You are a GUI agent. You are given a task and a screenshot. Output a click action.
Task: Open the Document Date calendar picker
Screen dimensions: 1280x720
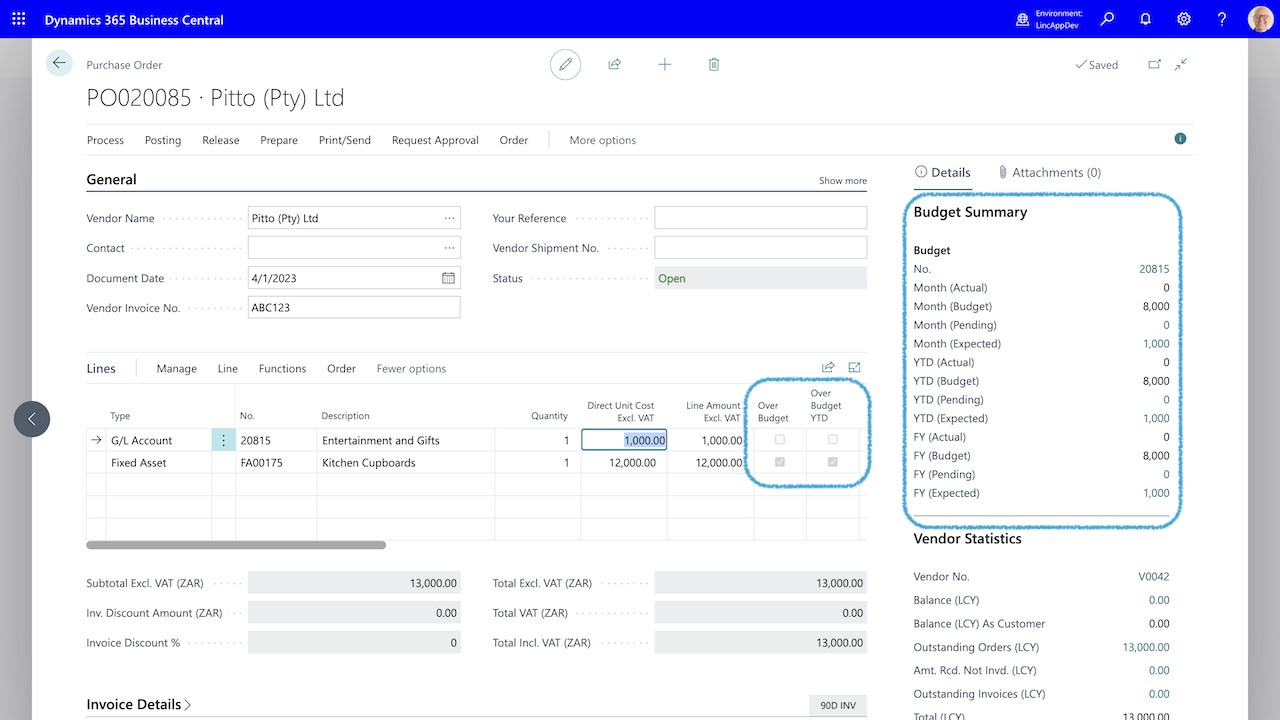(448, 278)
